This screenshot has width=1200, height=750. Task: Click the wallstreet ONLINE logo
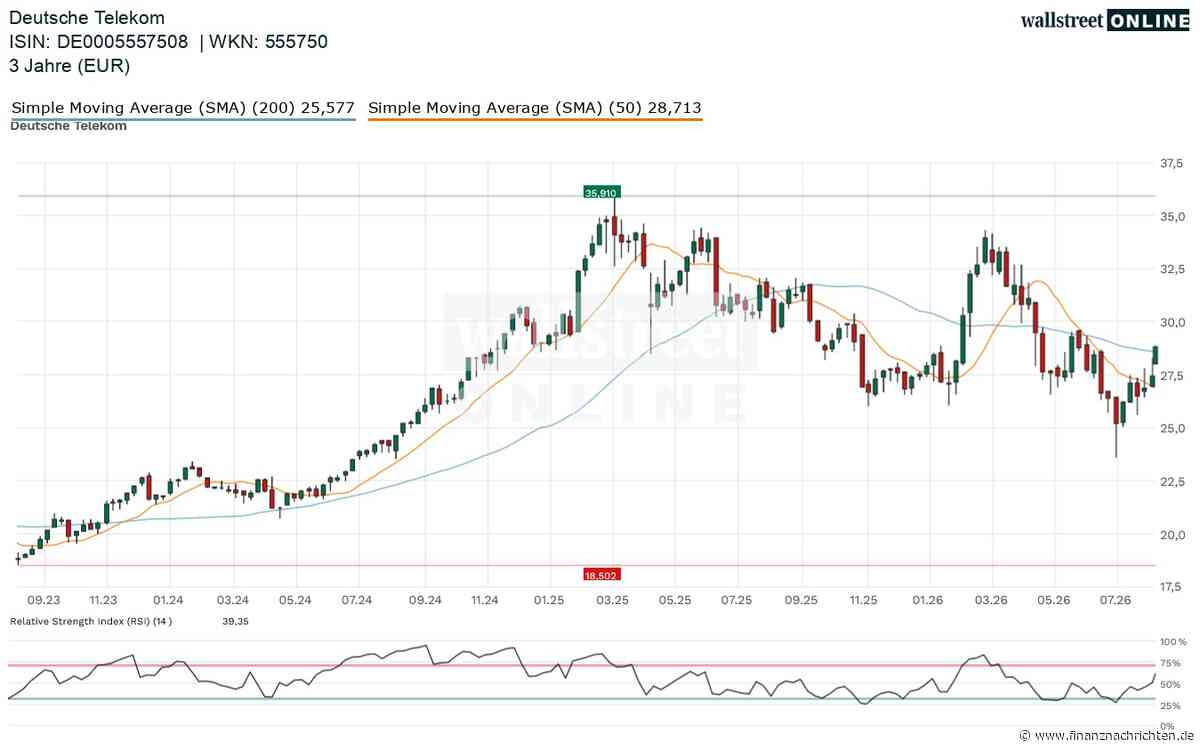1104,20
